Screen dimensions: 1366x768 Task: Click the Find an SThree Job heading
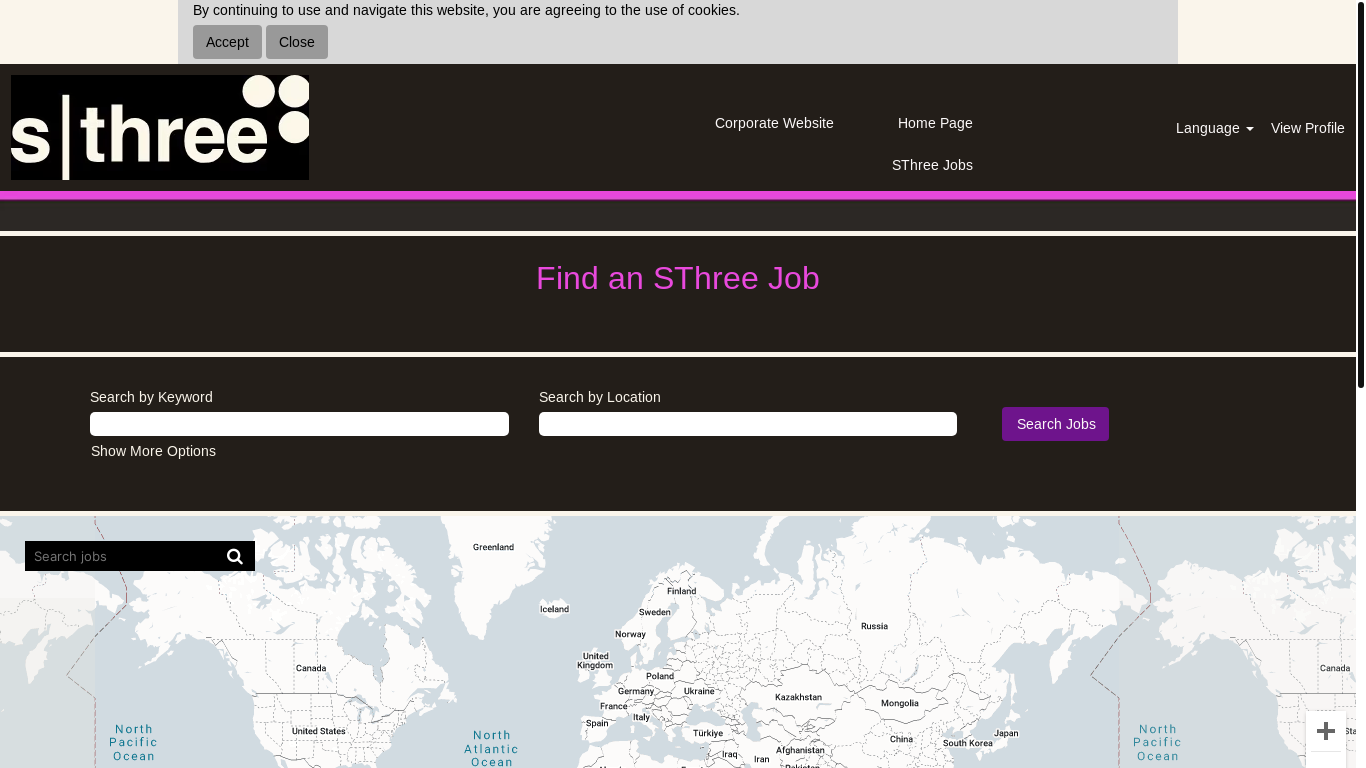678,278
